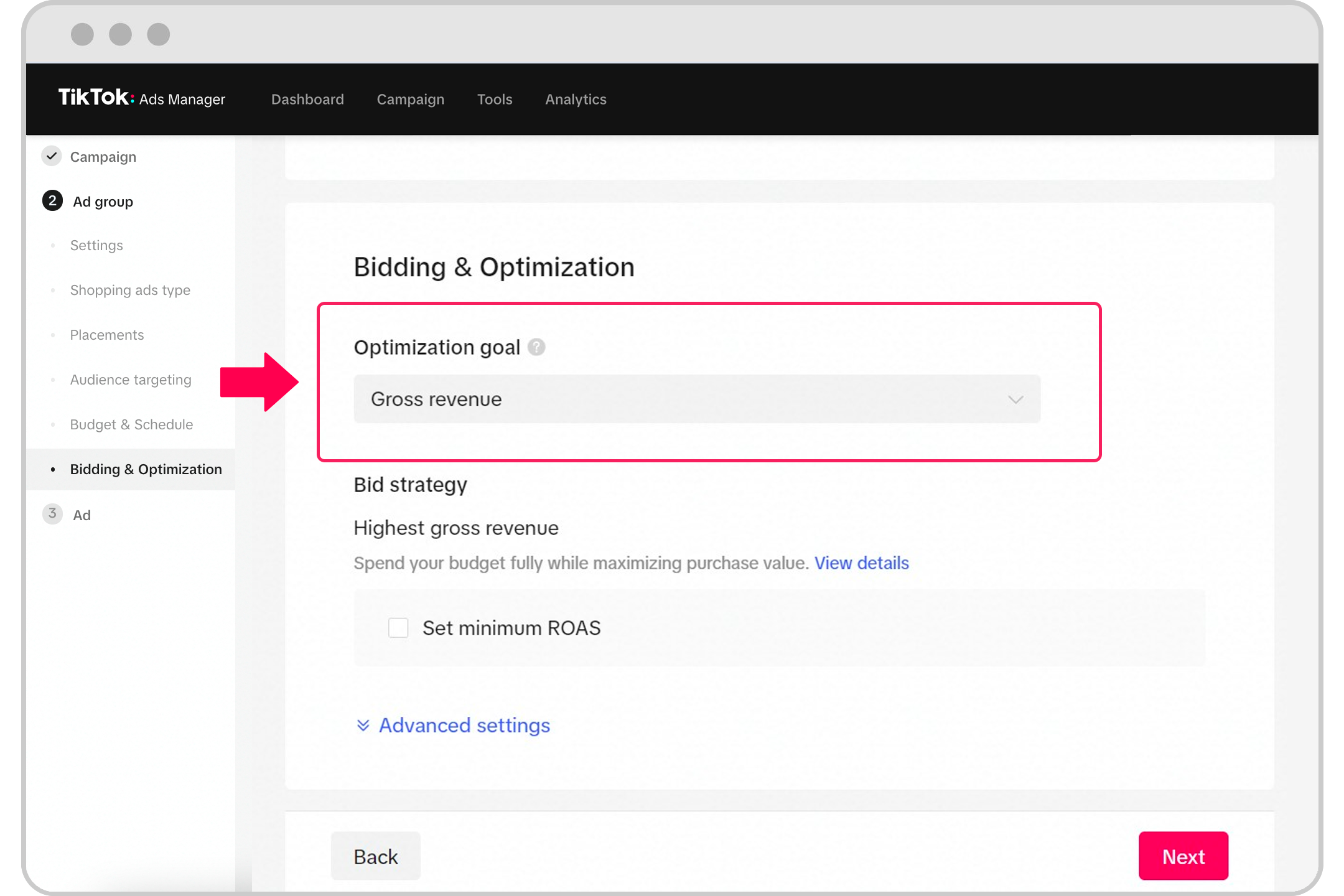Click the Campaign completed checkmark icon

click(x=52, y=156)
